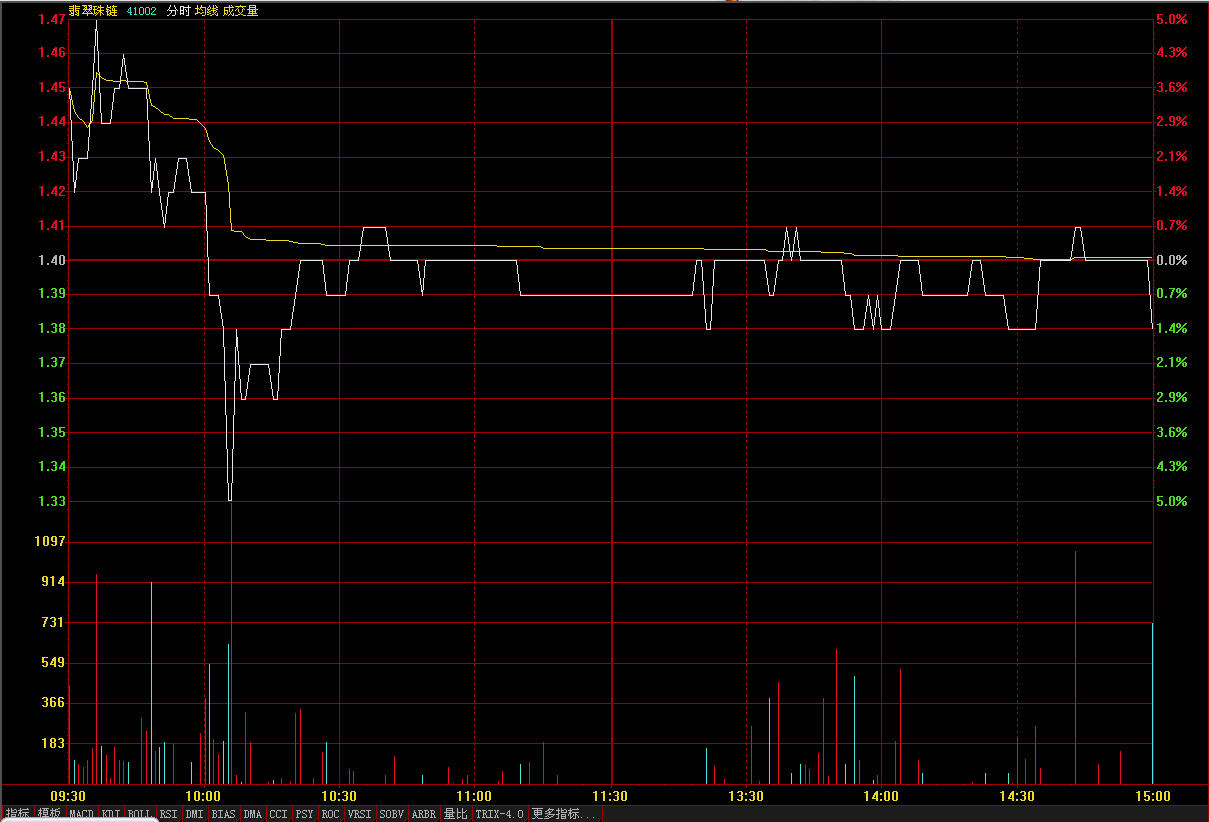Open the 模板 tab in bottom bar
The width and height of the screenshot is (1209, 822).
(x=49, y=814)
